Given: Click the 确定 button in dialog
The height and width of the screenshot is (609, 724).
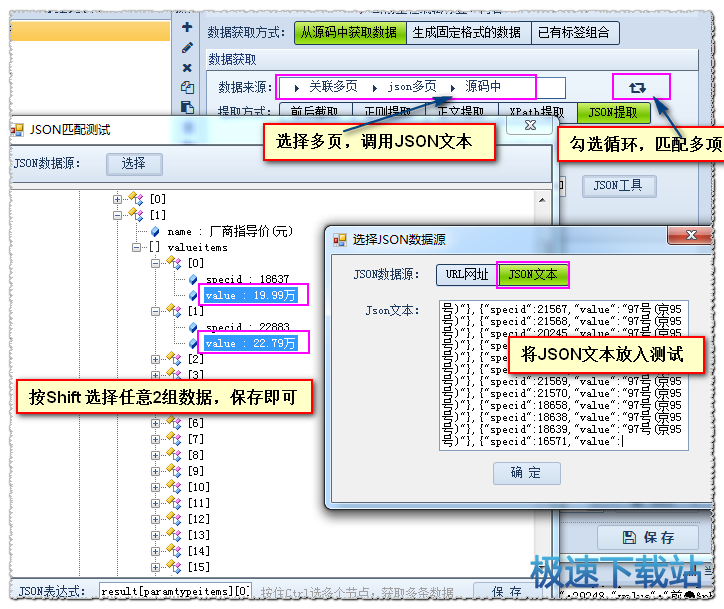Looking at the screenshot, I should (x=526, y=473).
